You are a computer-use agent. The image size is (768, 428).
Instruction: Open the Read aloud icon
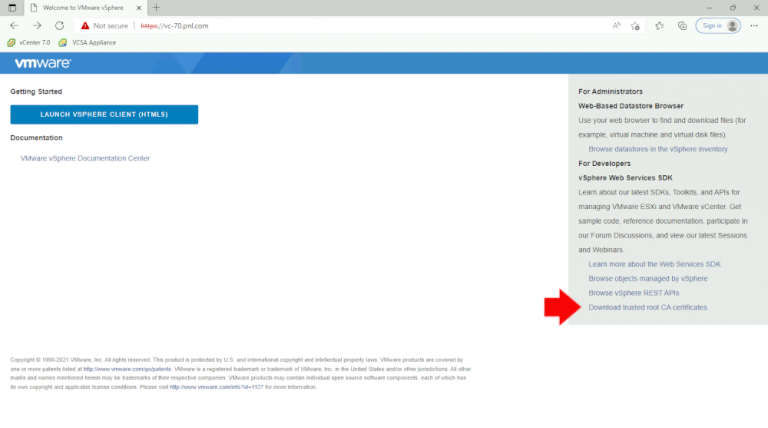[x=616, y=25]
